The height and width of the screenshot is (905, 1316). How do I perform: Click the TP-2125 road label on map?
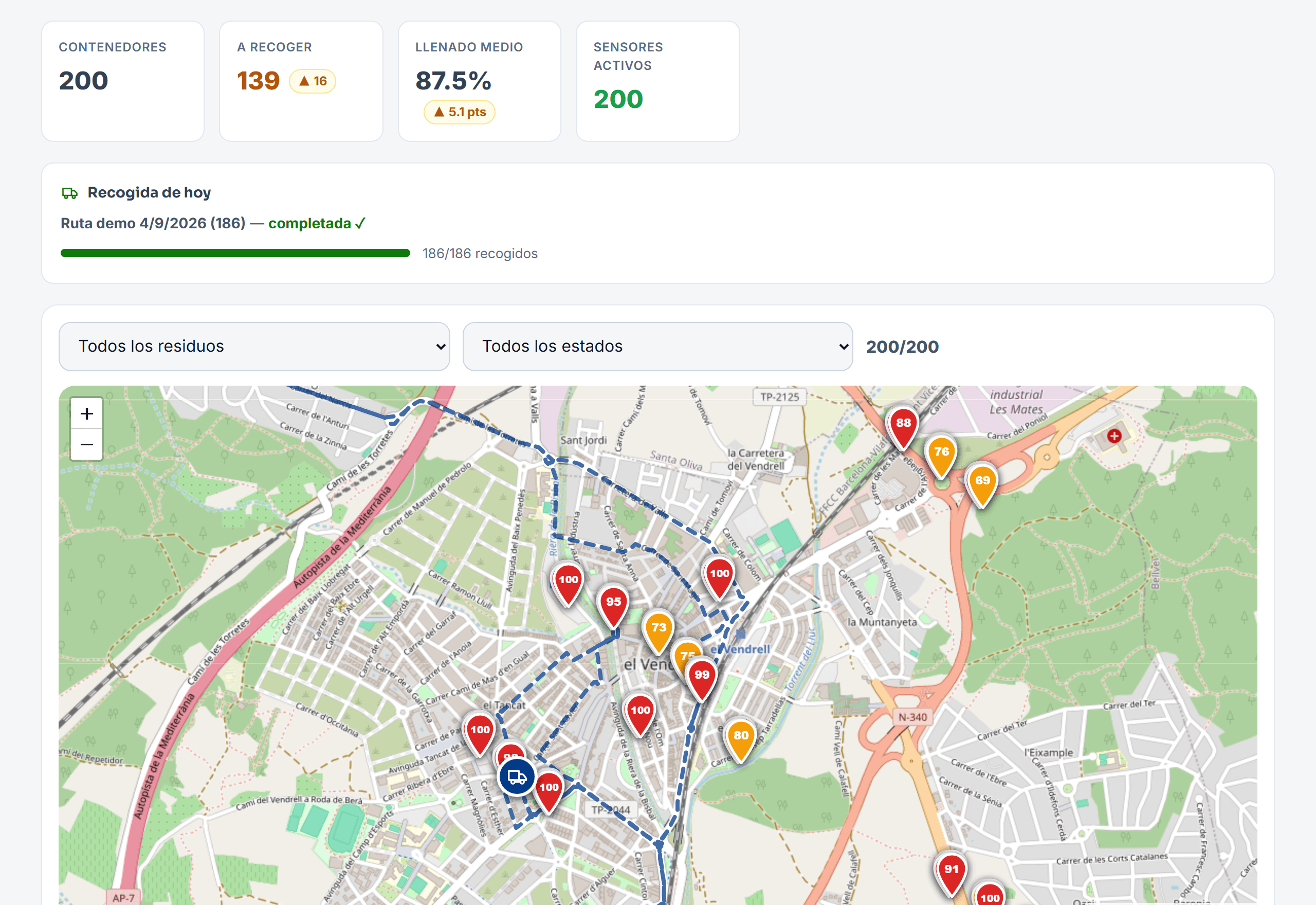tap(779, 397)
